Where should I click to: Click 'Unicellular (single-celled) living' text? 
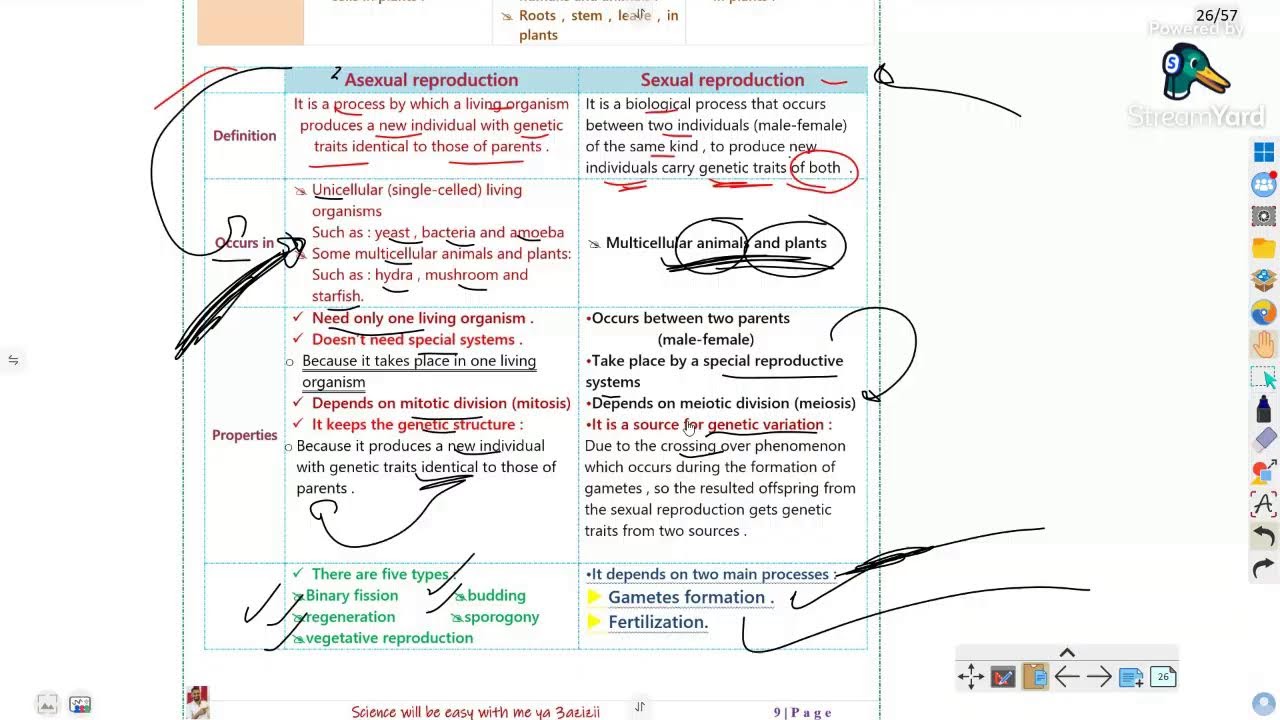click(417, 190)
